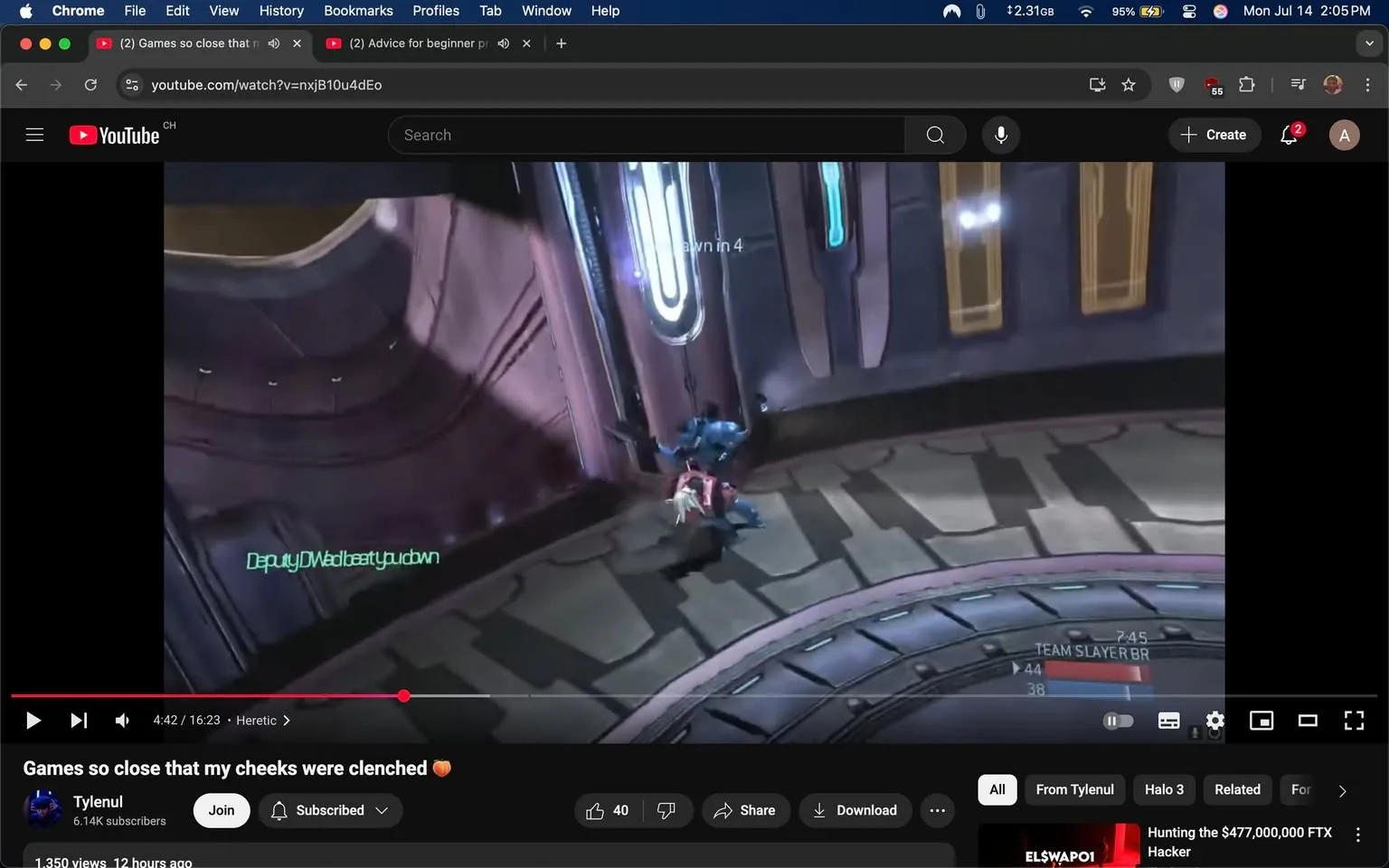Toggle subtitles closed captions
Image resolution: width=1389 pixels, height=868 pixels.
1168,721
